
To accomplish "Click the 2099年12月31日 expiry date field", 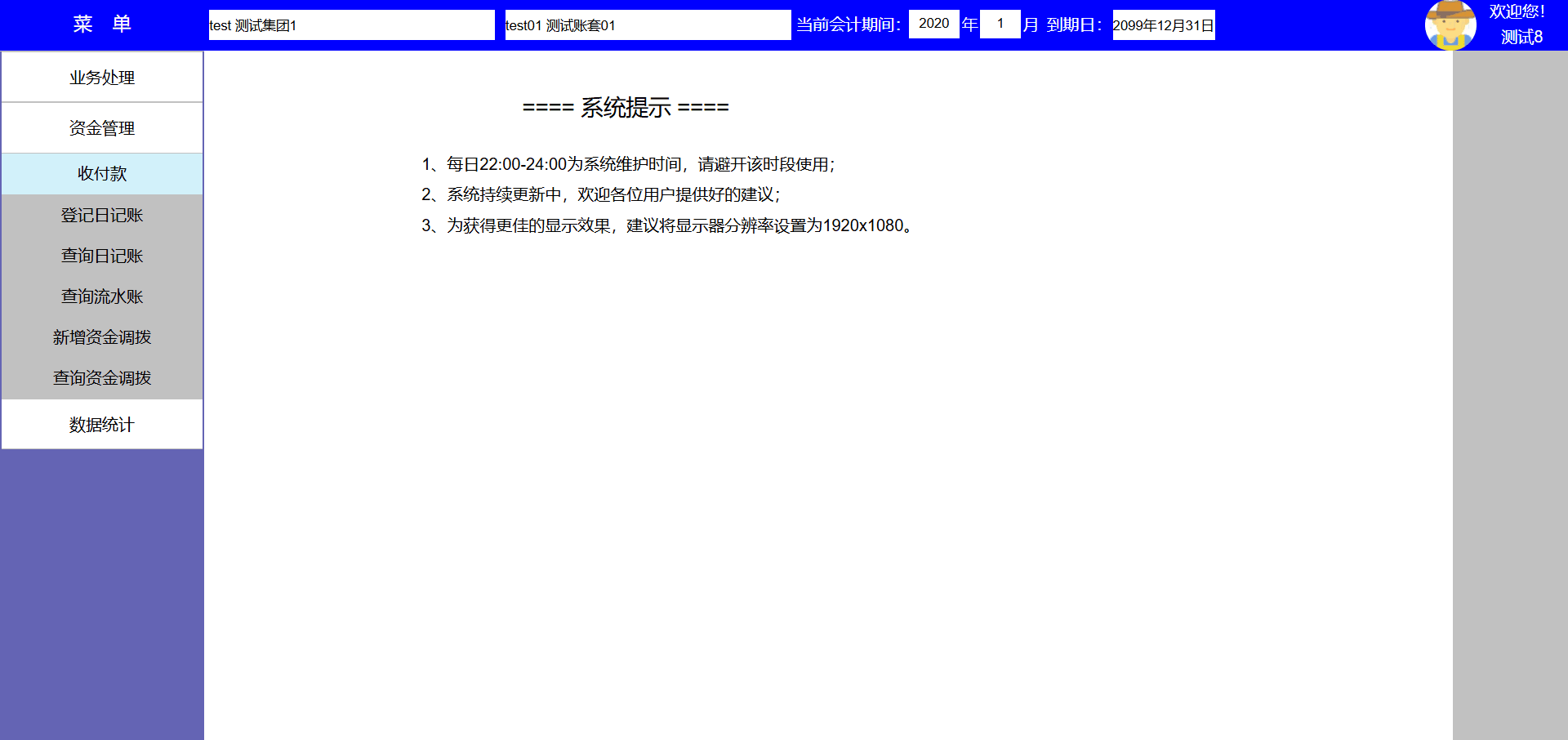I will coord(1163,25).
